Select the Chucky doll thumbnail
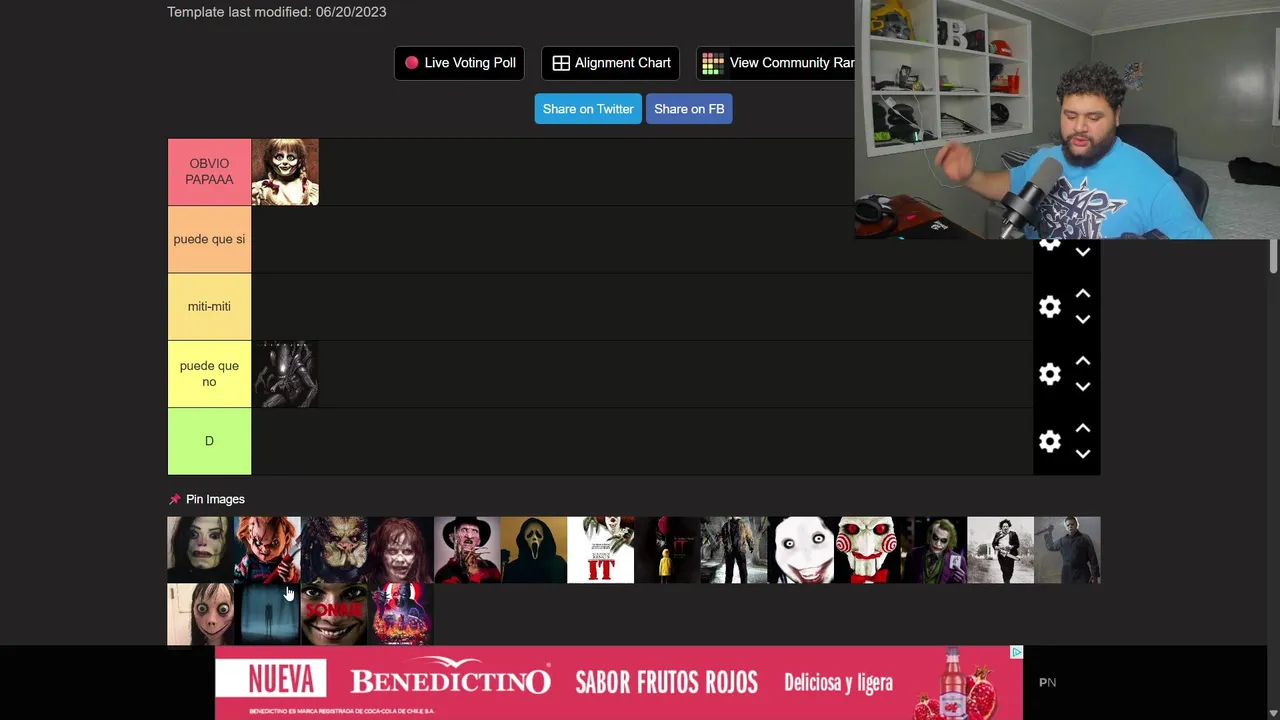 [267, 550]
